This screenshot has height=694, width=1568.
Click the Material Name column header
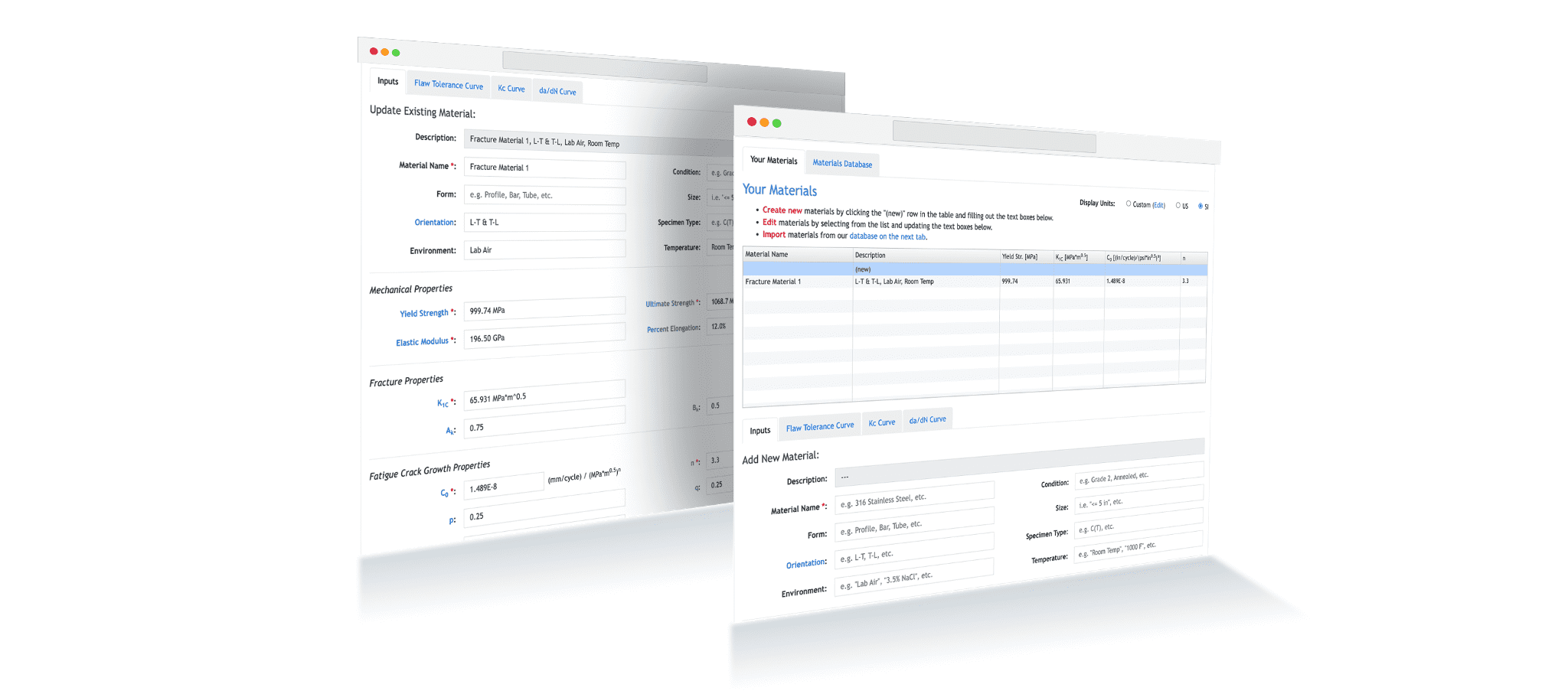[x=797, y=254]
